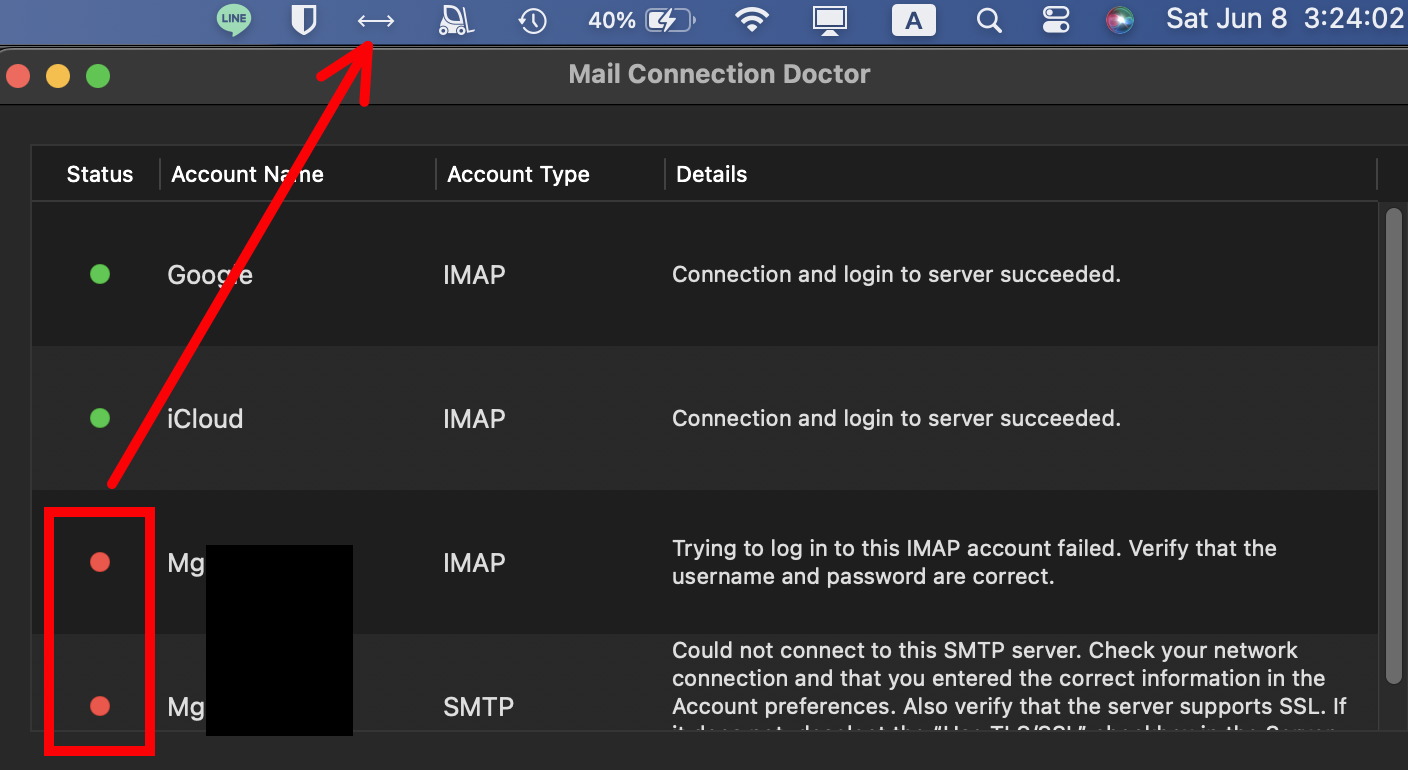This screenshot has width=1408, height=770.
Task: Click the 'Trying to log in to this IMAP account failed' message
Action: click(974, 562)
